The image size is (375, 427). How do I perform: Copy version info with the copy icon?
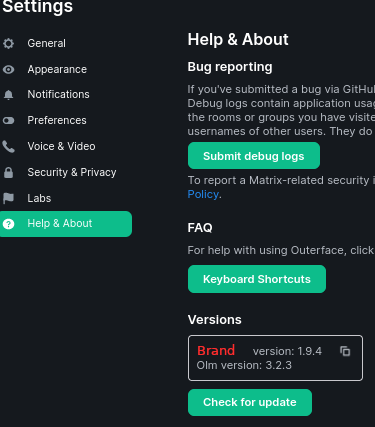345,351
